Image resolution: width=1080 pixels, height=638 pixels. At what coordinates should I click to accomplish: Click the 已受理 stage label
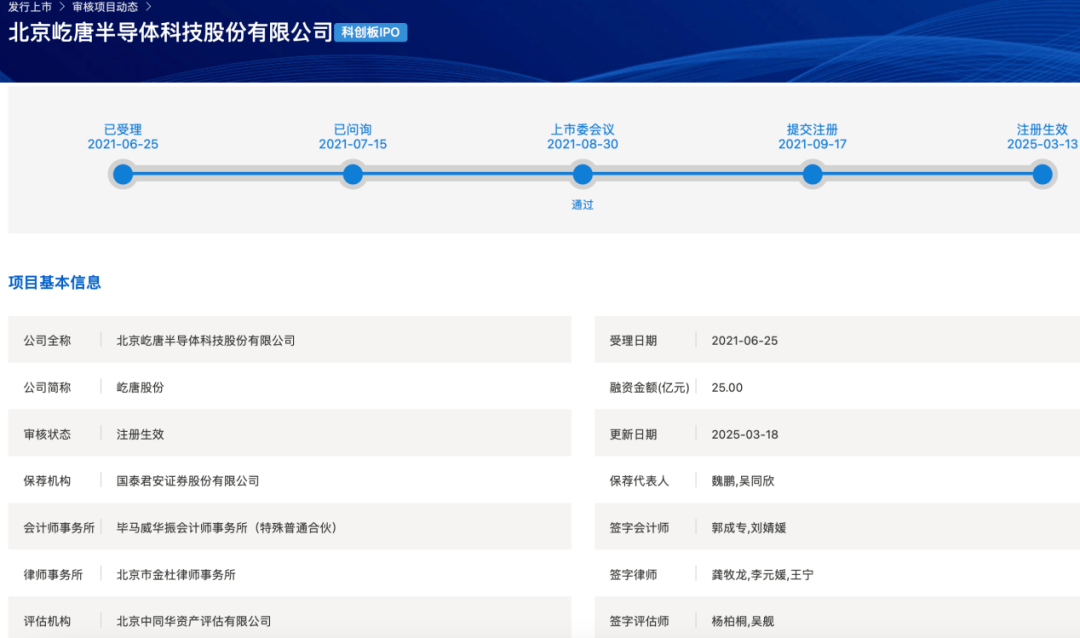123,130
